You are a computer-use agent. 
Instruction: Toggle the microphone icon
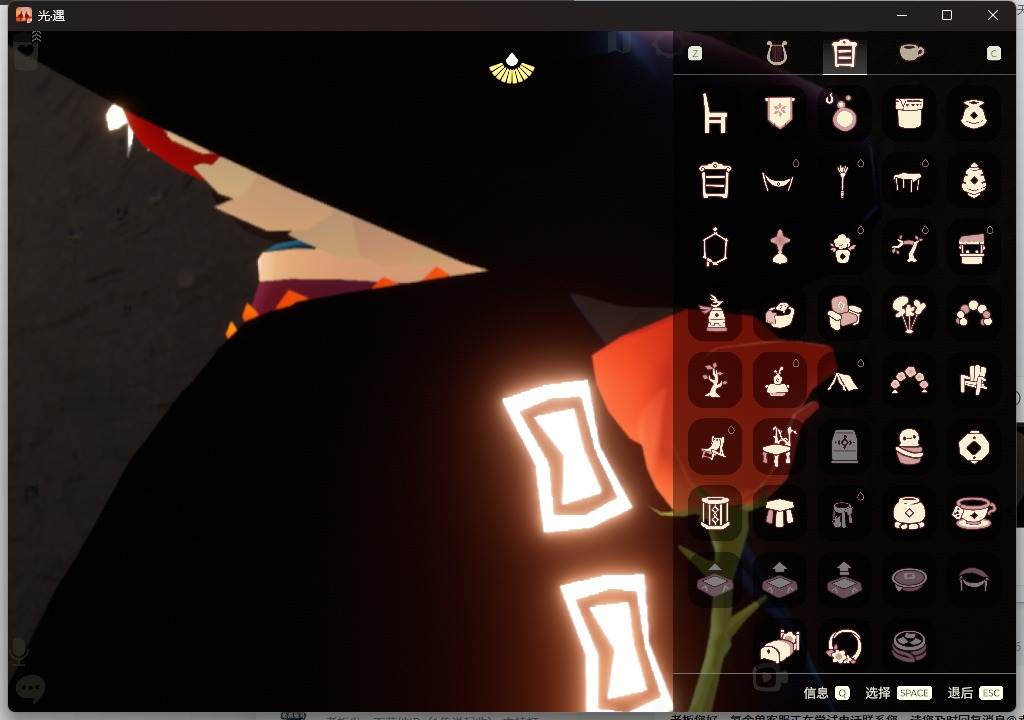tap(19, 651)
